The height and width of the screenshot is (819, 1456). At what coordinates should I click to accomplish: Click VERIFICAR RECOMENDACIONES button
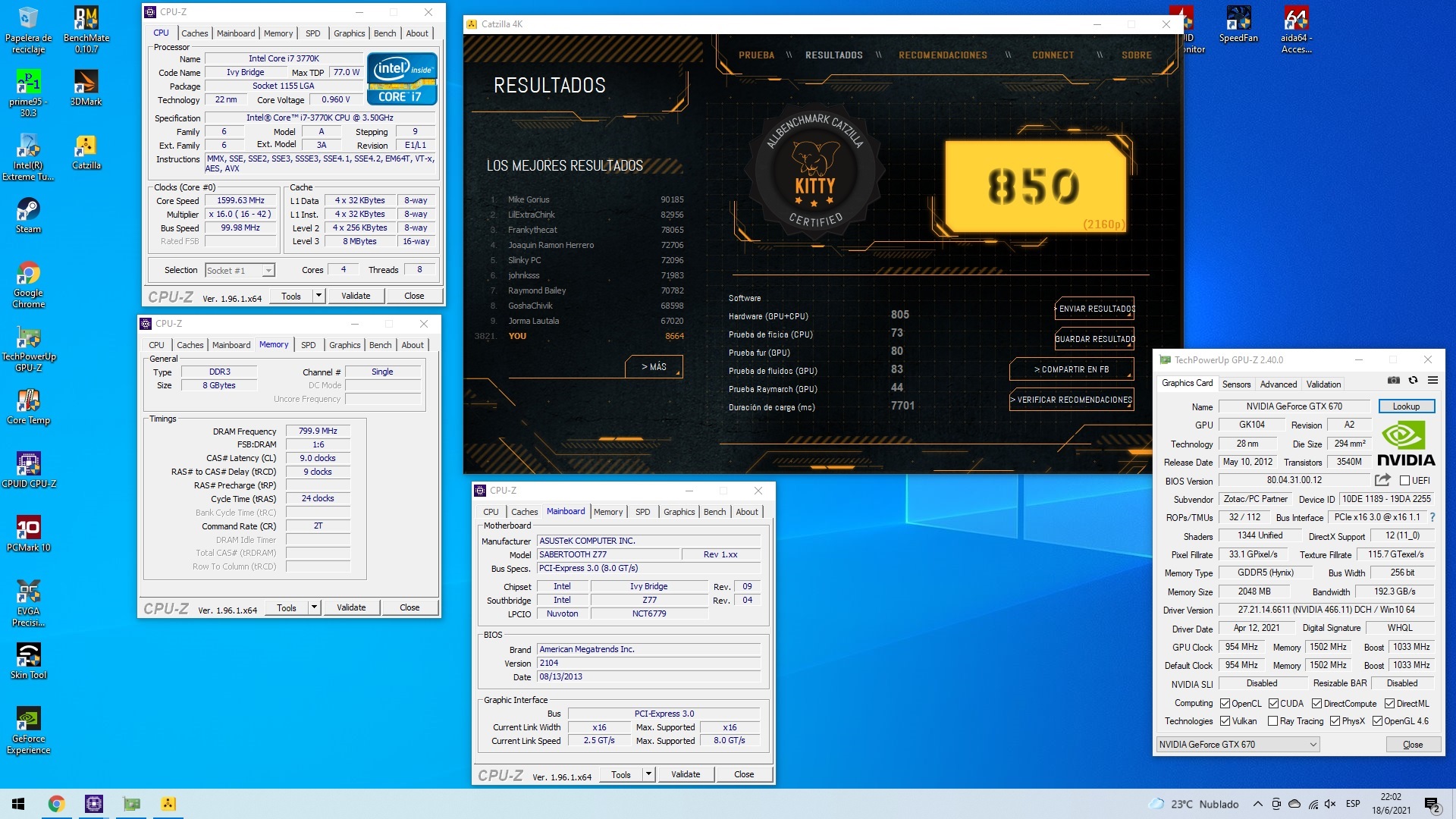coord(1072,400)
